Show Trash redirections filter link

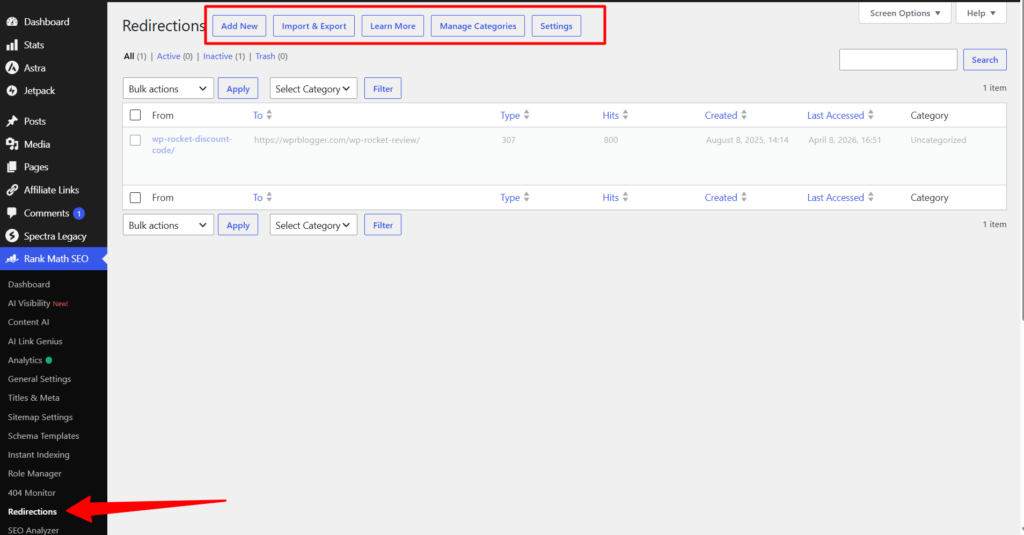[265, 56]
